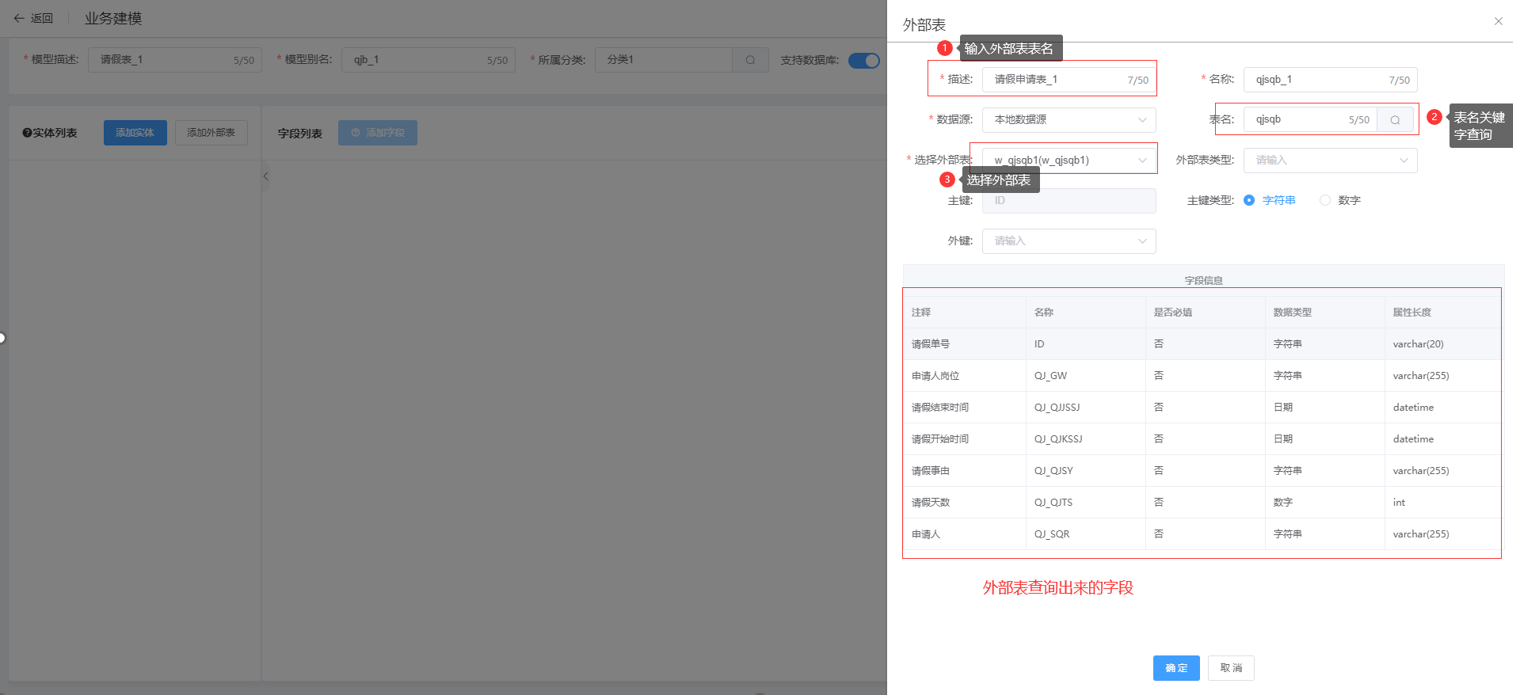1513x695 pixels.
Task: Open the 数据源 dropdown
Action: (x=1068, y=120)
